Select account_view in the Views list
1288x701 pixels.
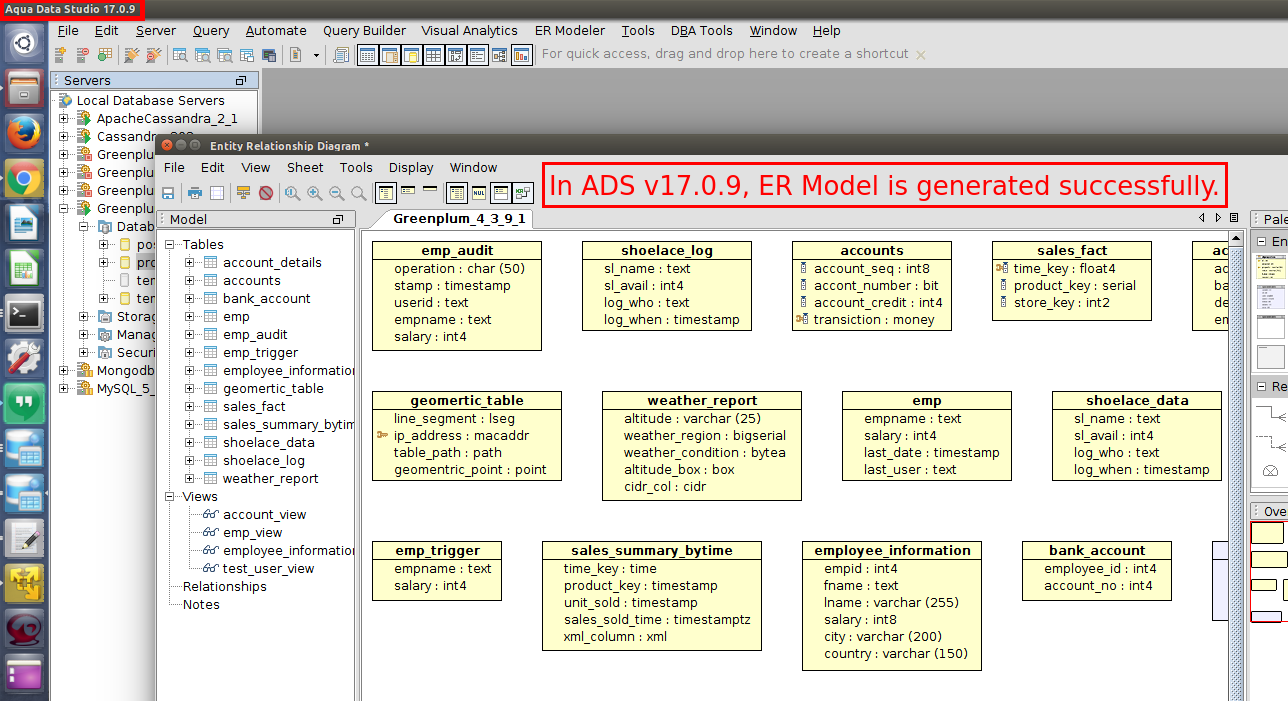click(264, 515)
